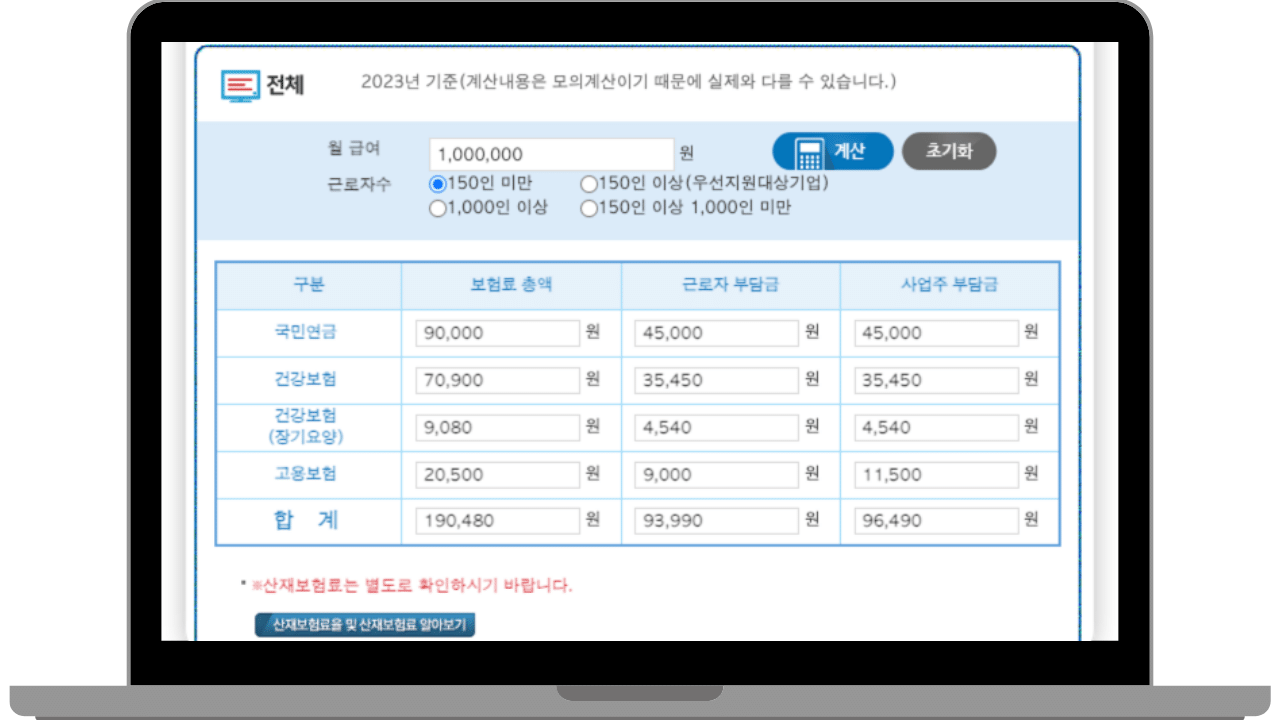Select the 150인 미만 radio button
Screen dimensions: 1280x720
(436, 184)
